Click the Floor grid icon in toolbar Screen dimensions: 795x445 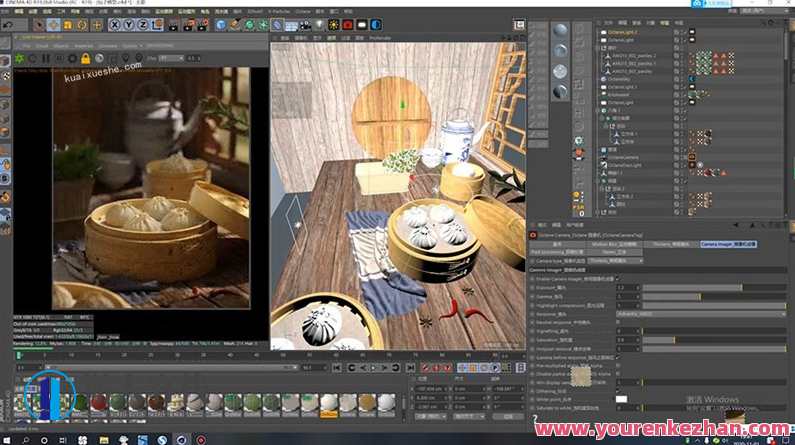tap(292, 24)
